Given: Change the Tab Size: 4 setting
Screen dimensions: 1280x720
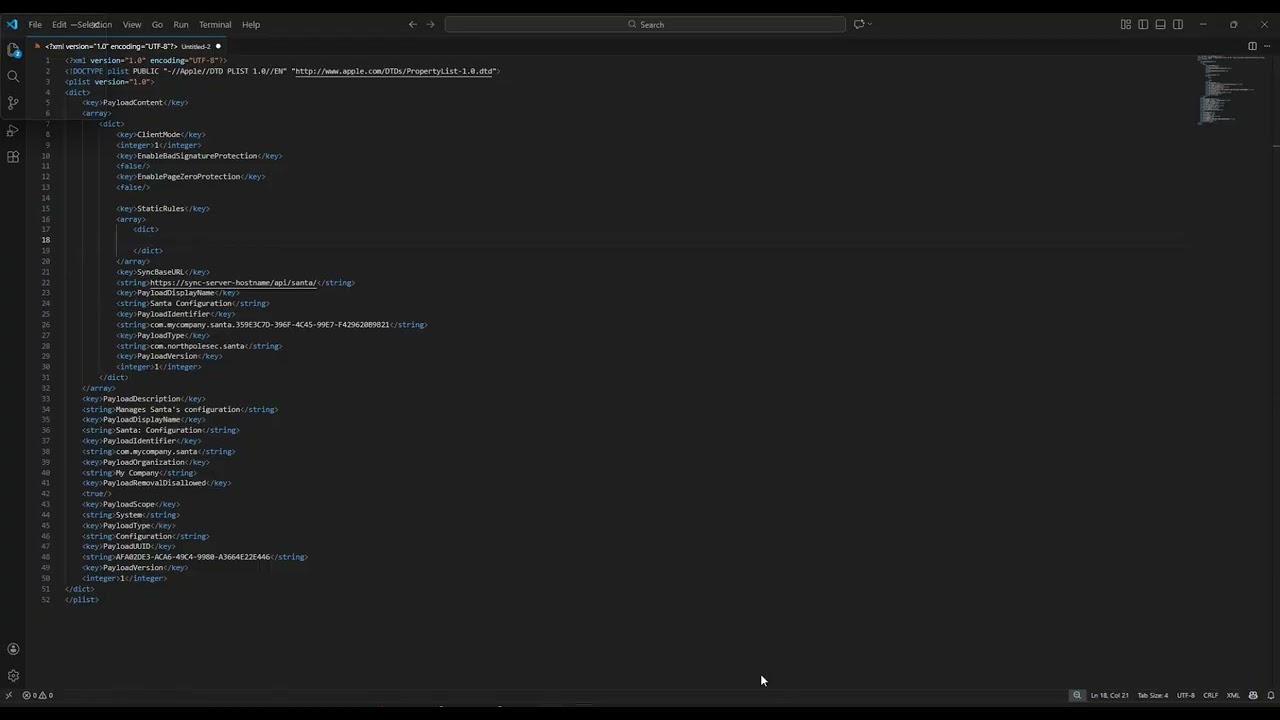Looking at the screenshot, I should [1152, 695].
